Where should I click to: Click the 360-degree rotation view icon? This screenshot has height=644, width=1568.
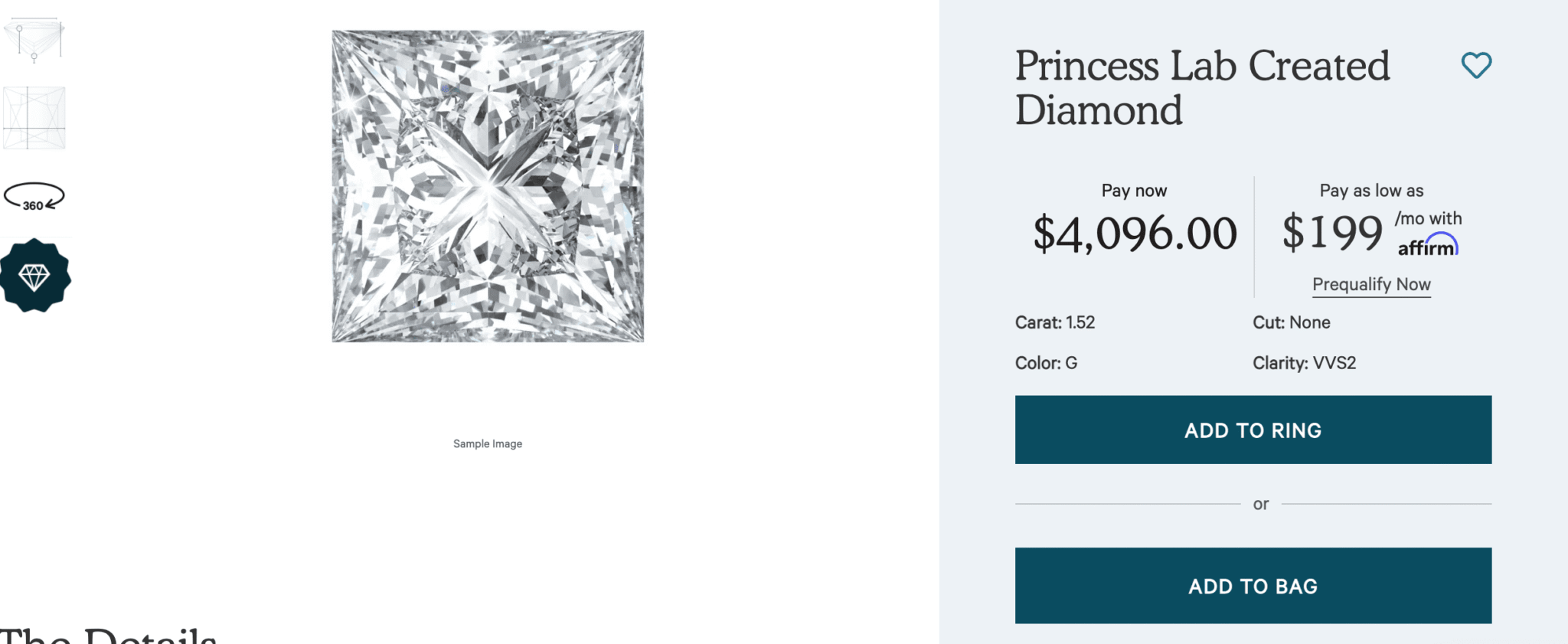tap(34, 195)
